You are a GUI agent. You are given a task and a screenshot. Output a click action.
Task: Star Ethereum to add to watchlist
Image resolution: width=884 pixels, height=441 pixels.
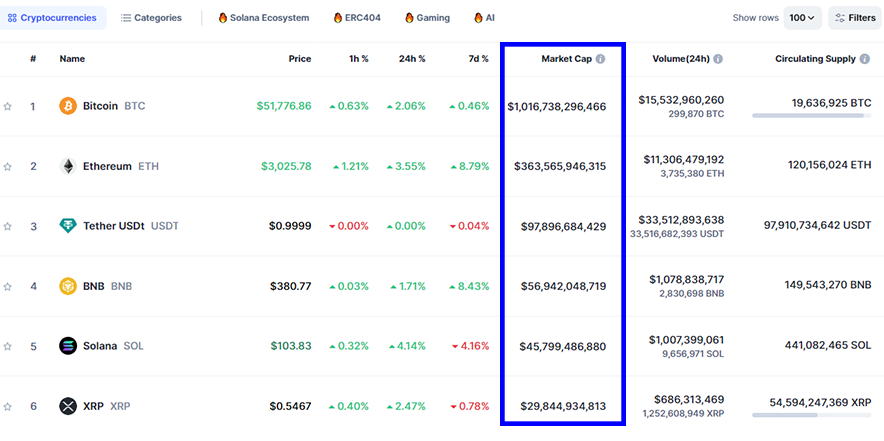(7, 166)
